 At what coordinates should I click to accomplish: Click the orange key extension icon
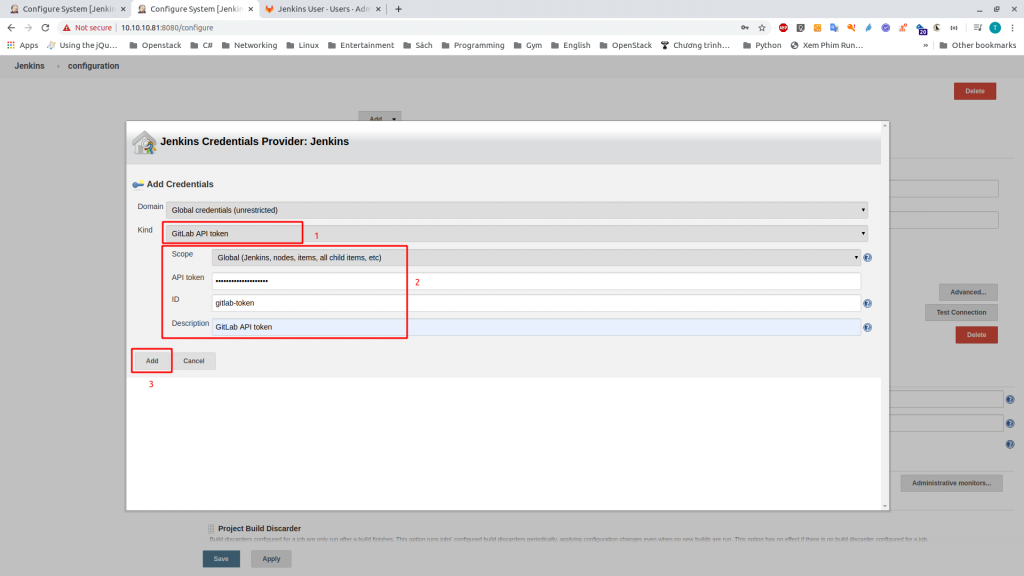click(x=851, y=27)
